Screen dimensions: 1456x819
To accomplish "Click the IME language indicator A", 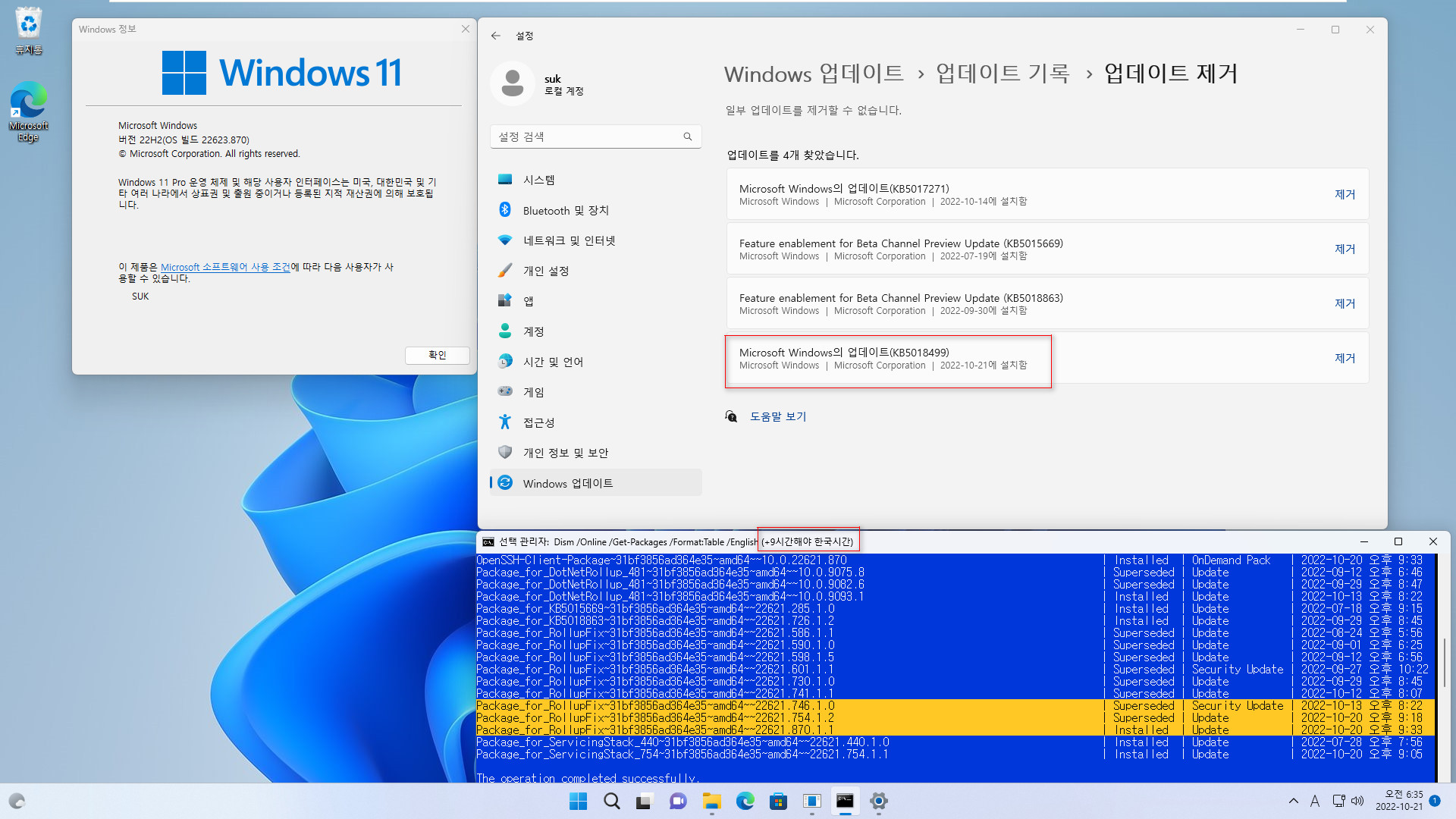I will point(1315,801).
